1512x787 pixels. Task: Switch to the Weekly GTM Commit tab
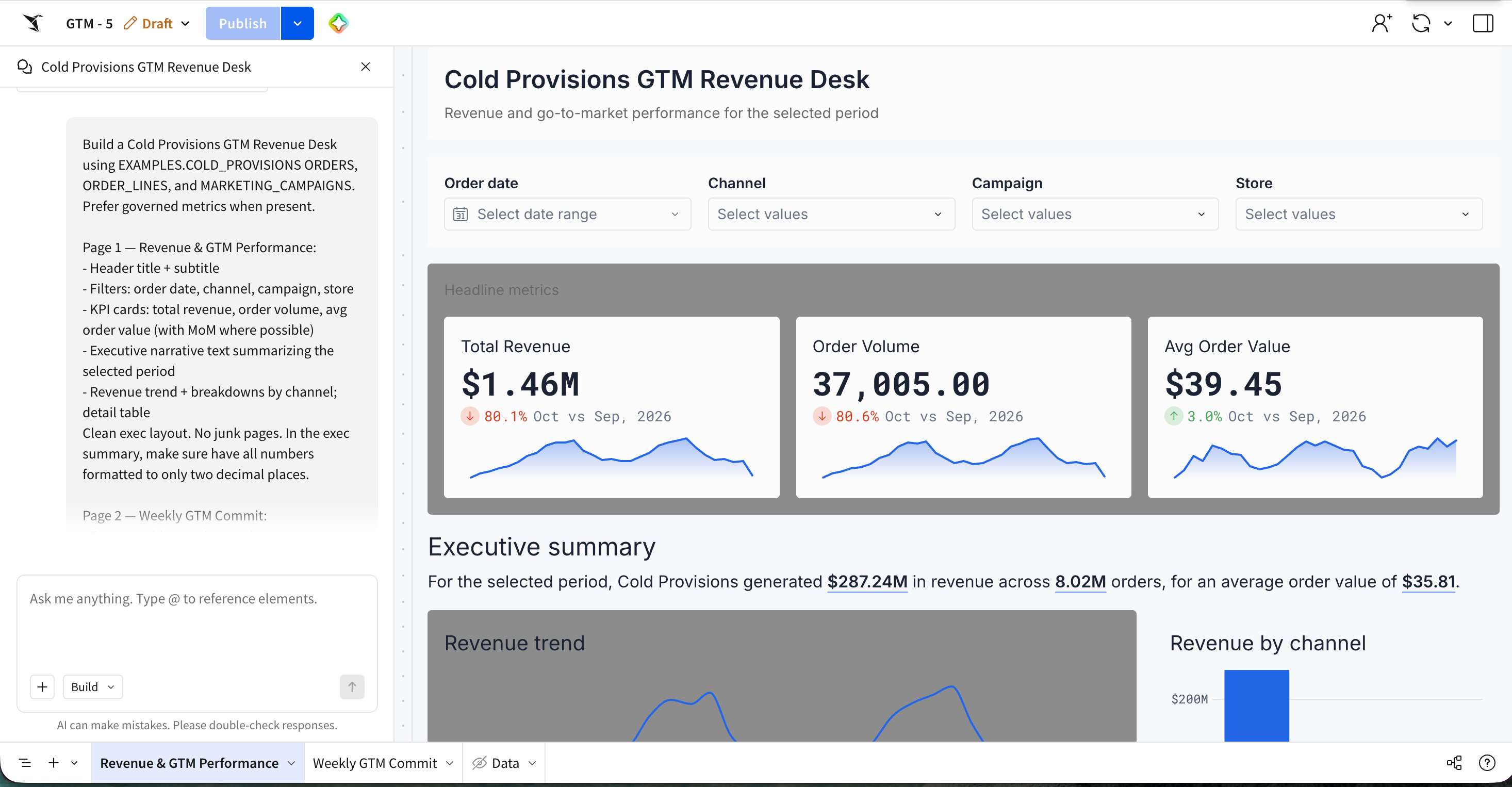tap(374, 763)
